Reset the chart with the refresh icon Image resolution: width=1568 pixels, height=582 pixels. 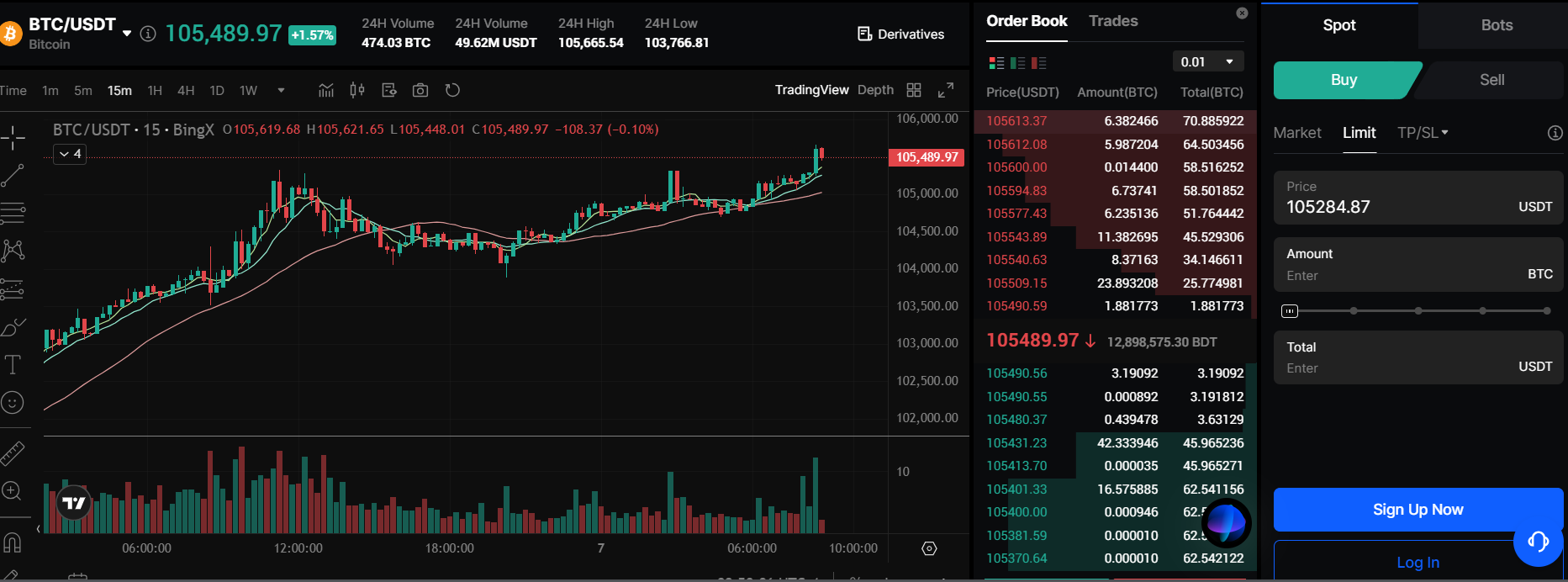tap(452, 90)
